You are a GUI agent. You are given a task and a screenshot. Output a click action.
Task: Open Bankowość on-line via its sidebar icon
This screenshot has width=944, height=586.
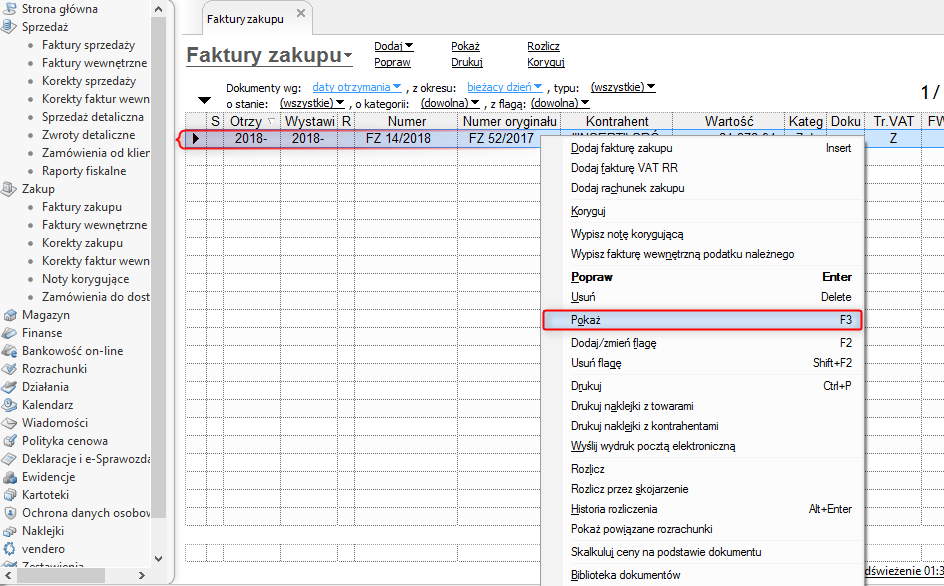pos(10,351)
